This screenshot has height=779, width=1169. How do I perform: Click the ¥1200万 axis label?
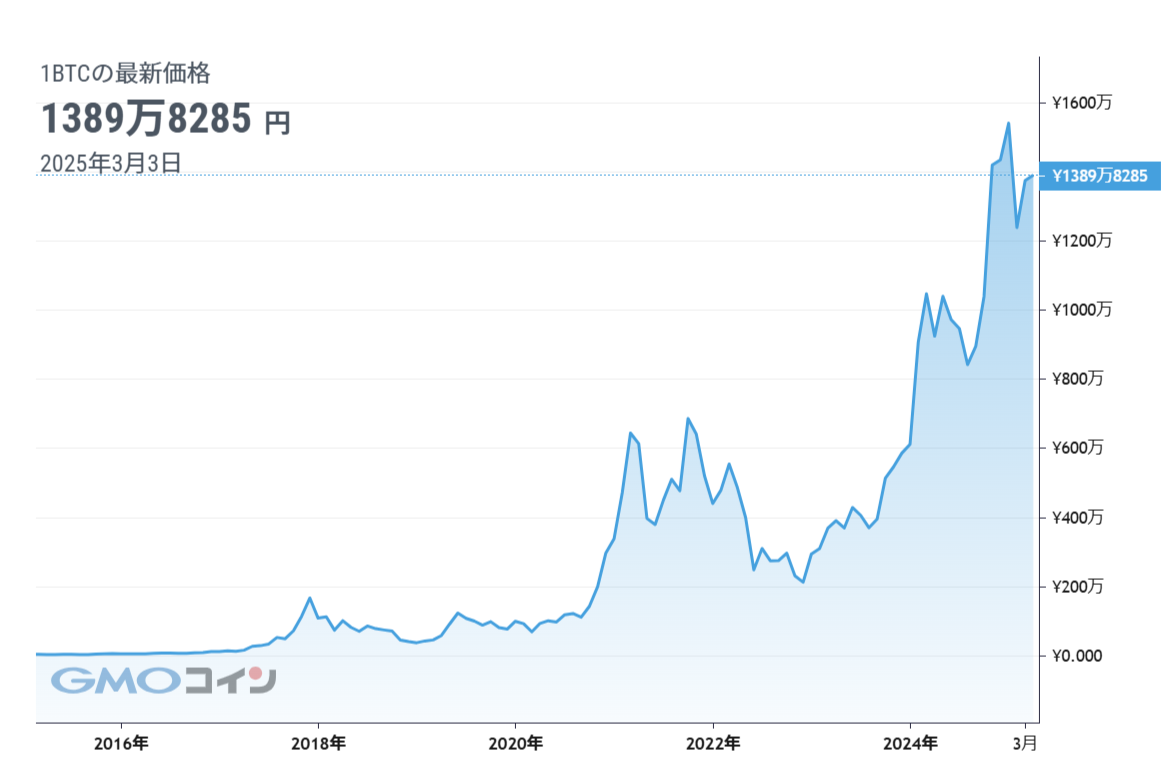tap(1082, 241)
